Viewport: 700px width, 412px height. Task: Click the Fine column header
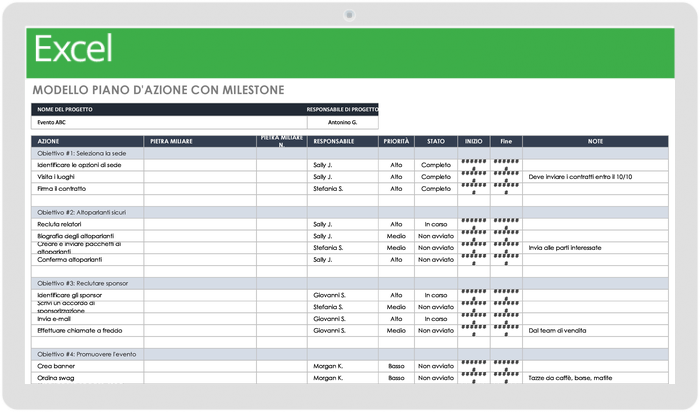506,141
